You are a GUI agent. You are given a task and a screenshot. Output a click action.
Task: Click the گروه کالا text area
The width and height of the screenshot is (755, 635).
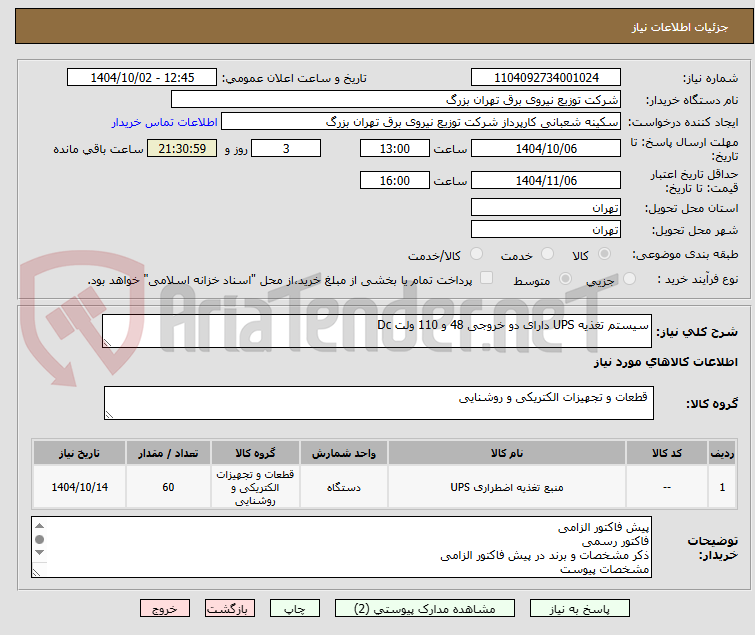(x=379, y=403)
